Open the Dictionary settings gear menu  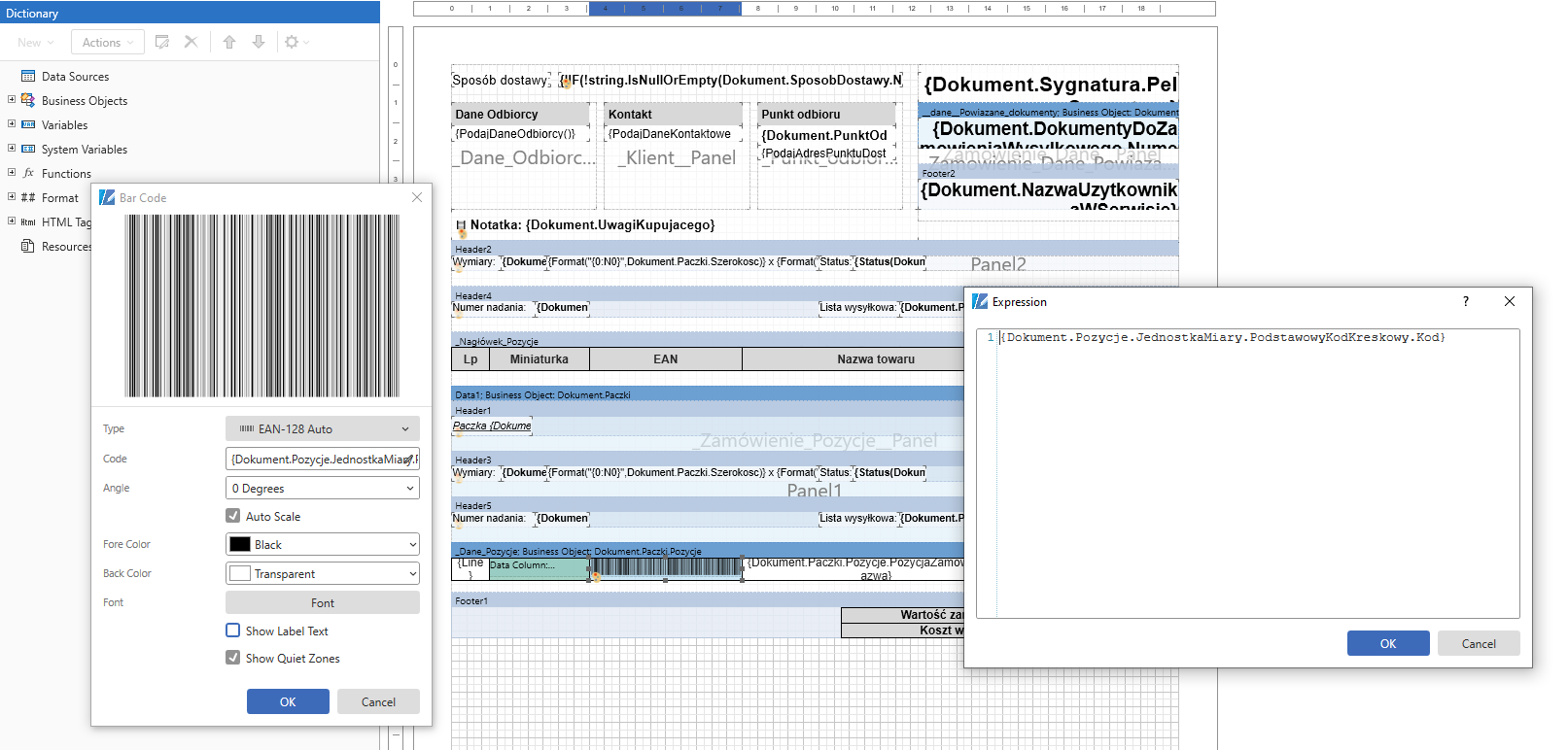(x=296, y=42)
